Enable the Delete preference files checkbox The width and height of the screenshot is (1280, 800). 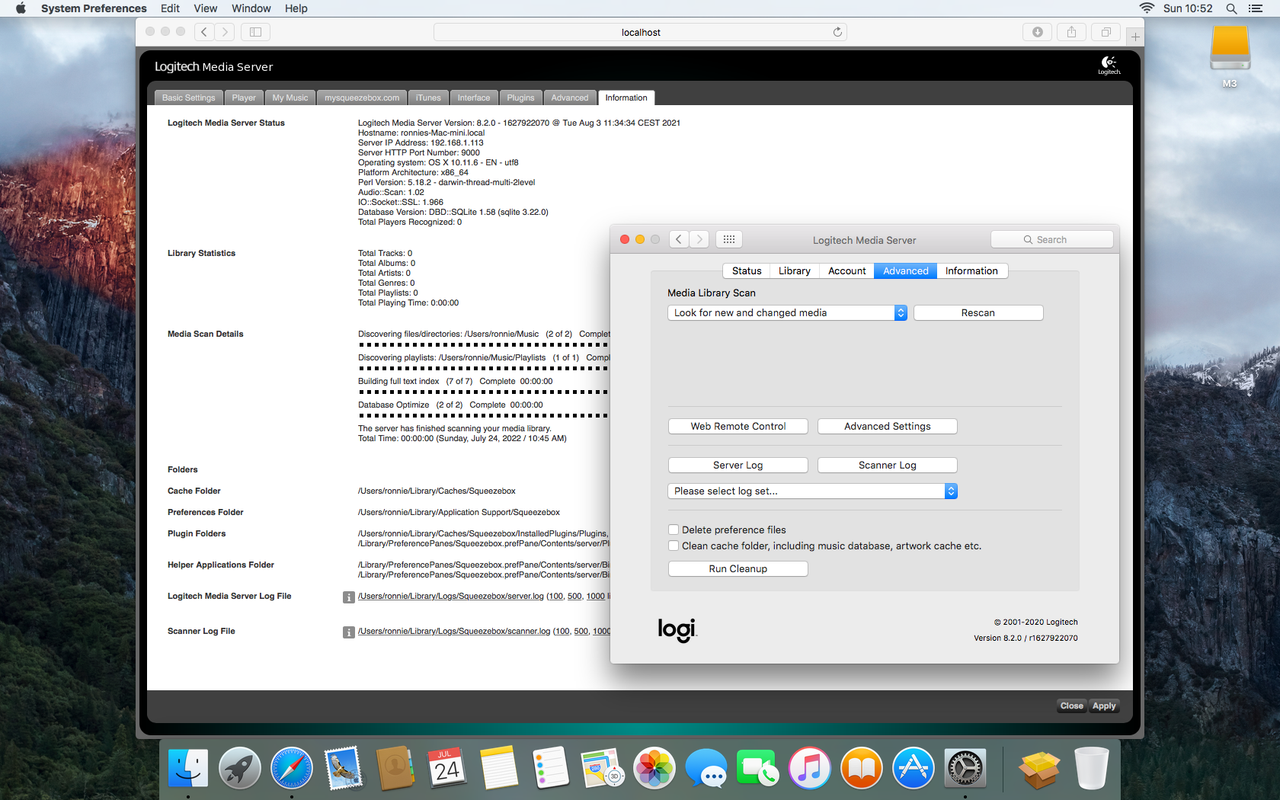click(673, 529)
